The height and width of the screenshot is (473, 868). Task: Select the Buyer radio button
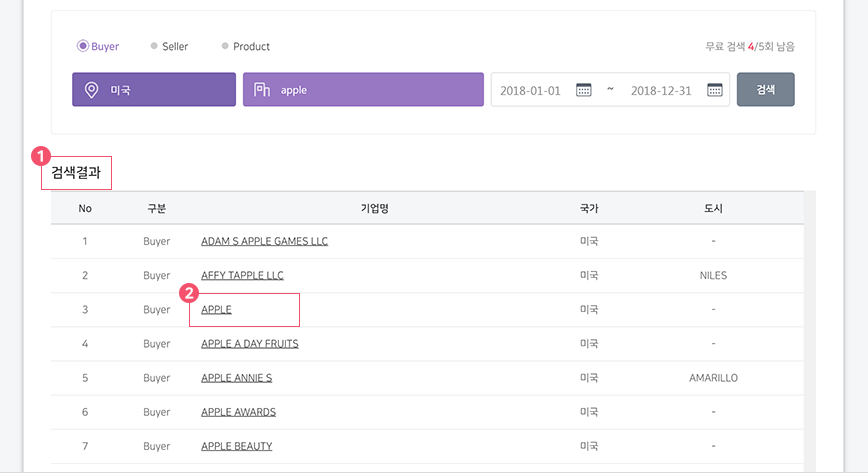tap(82, 46)
